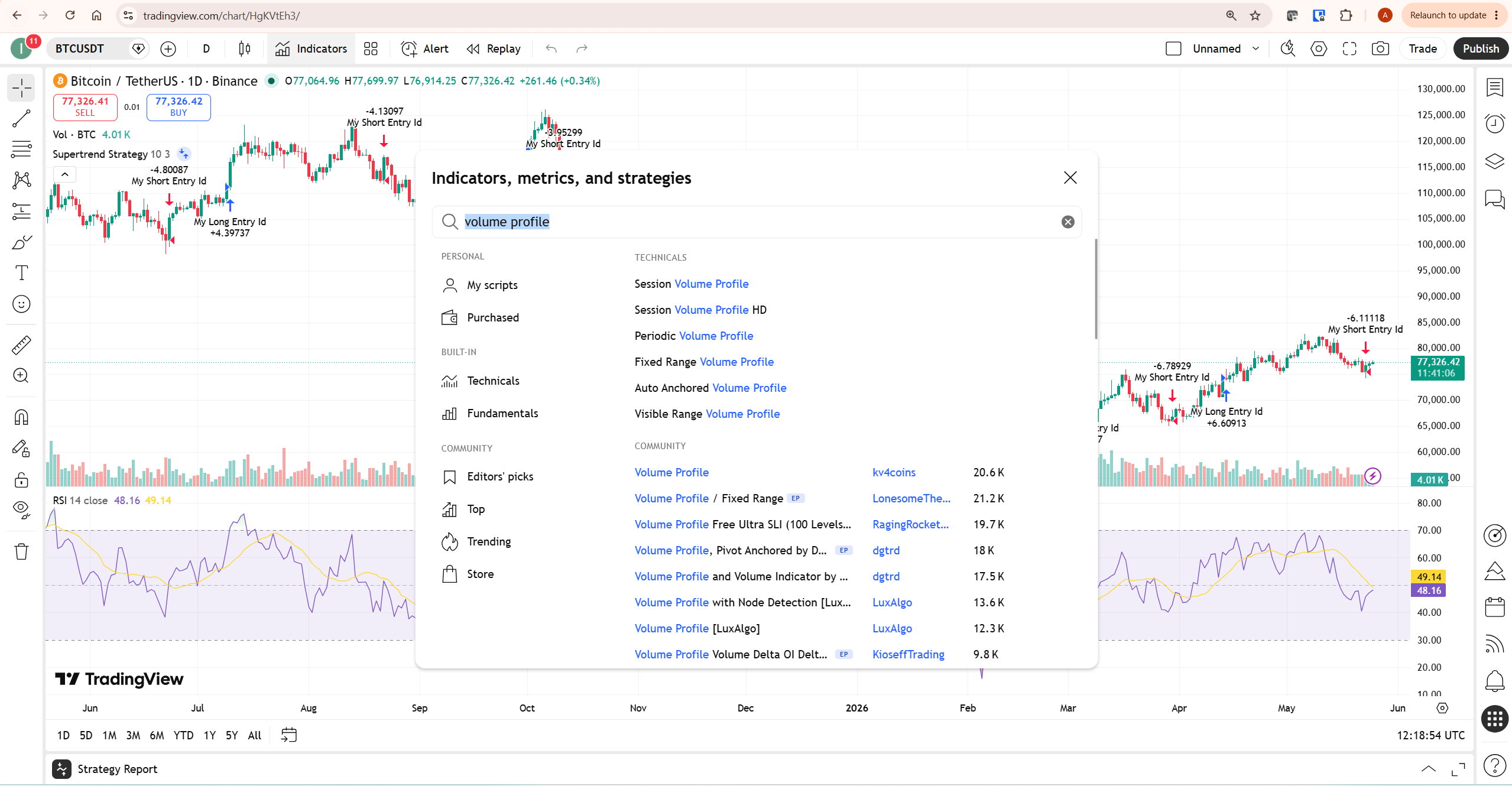Toggle the layout setup square

[x=1173, y=49]
